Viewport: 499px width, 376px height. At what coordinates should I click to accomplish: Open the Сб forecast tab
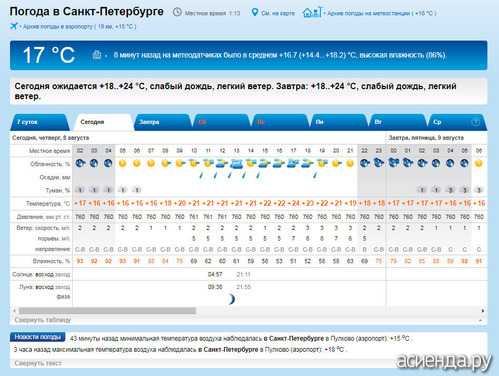pyautogui.click(x=222, y=122)
